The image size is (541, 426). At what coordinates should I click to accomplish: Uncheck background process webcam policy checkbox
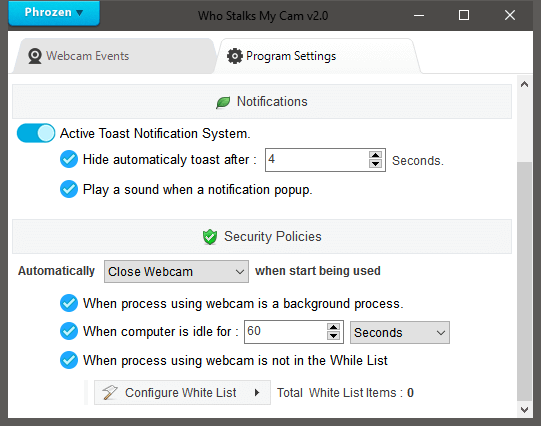(x=69, y=303)
